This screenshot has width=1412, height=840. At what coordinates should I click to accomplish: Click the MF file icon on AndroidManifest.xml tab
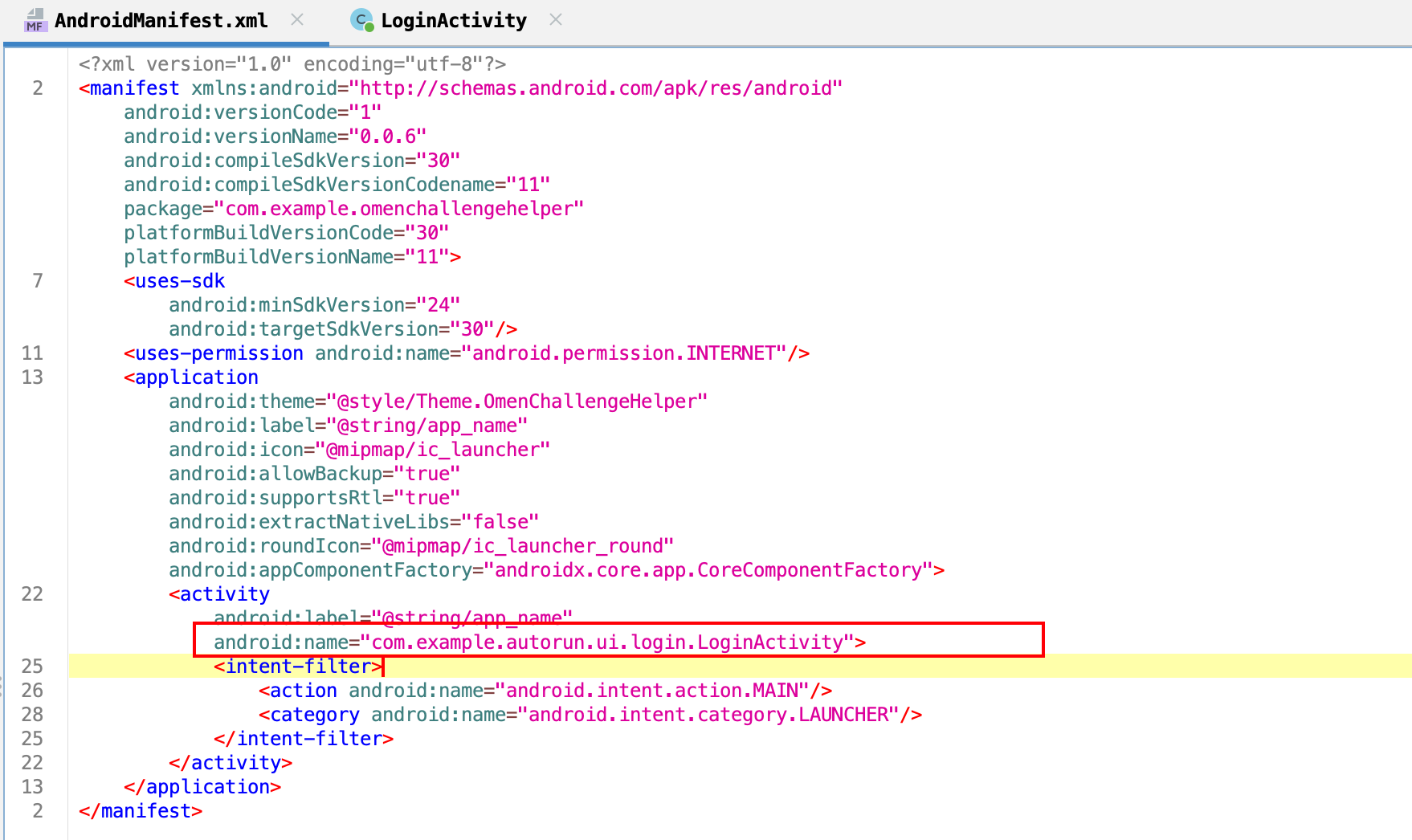[x=35, y=20]
